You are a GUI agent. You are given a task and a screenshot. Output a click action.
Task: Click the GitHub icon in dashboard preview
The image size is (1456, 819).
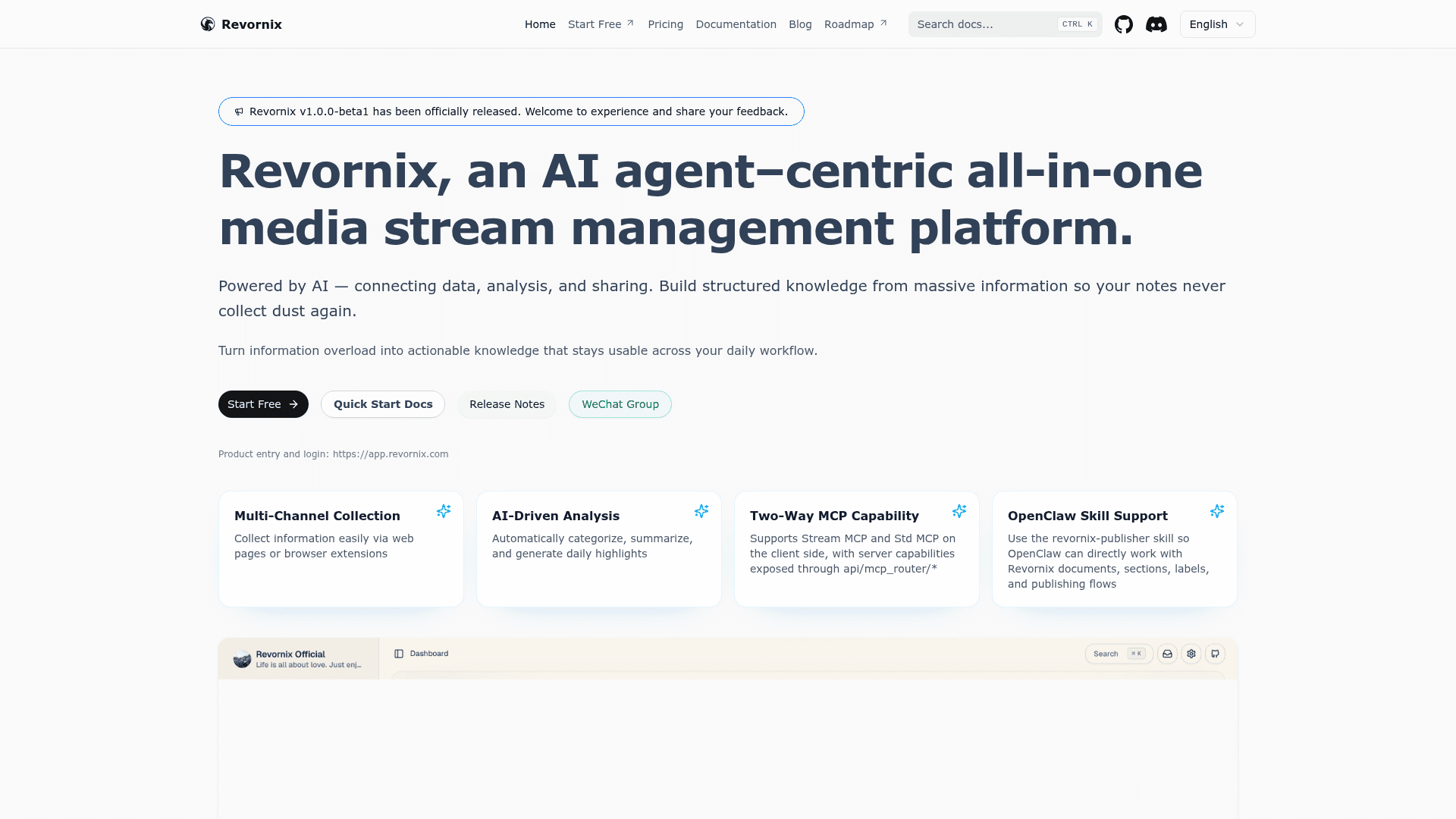pyautogui.click(x=1216, y=654)
